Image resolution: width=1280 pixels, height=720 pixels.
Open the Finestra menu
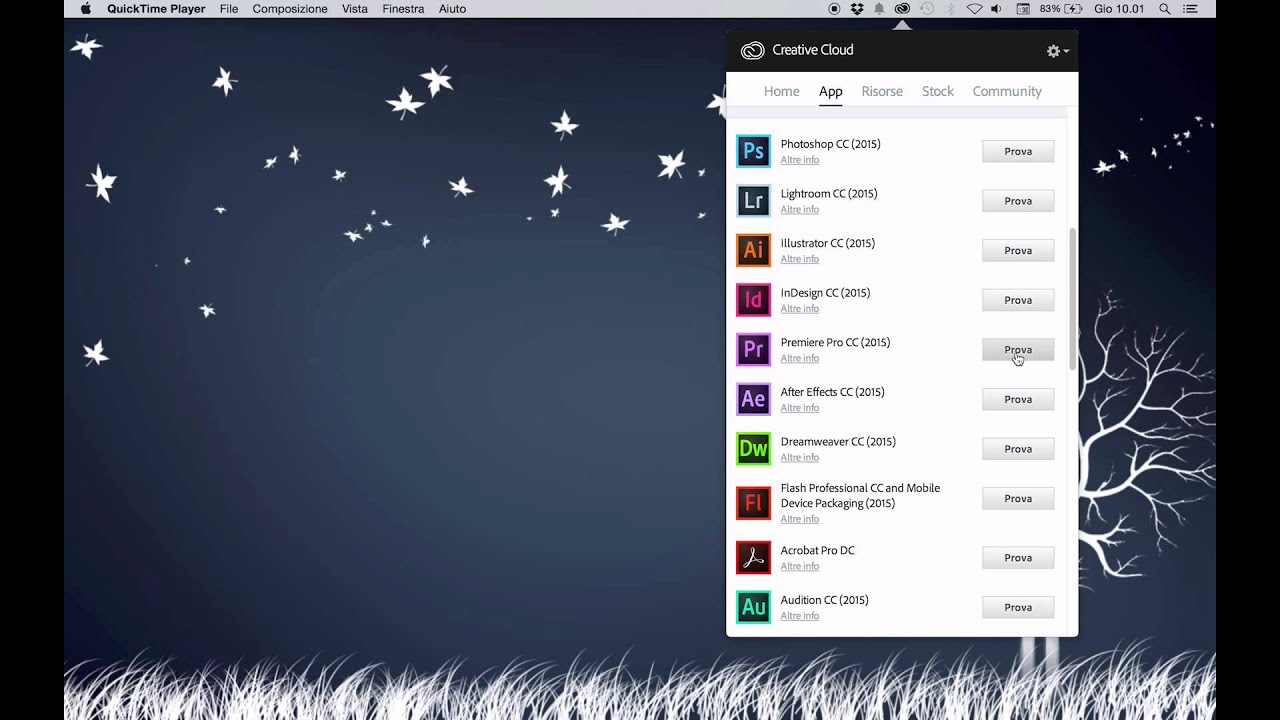pos(403,9)
